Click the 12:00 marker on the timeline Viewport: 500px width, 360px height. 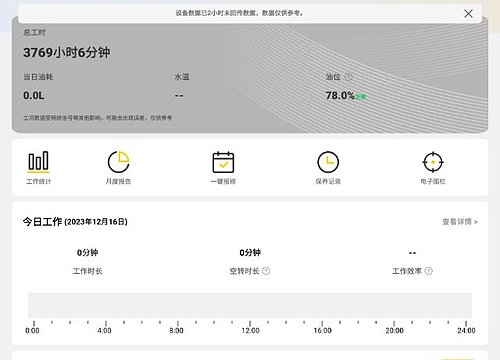[250, 330]
